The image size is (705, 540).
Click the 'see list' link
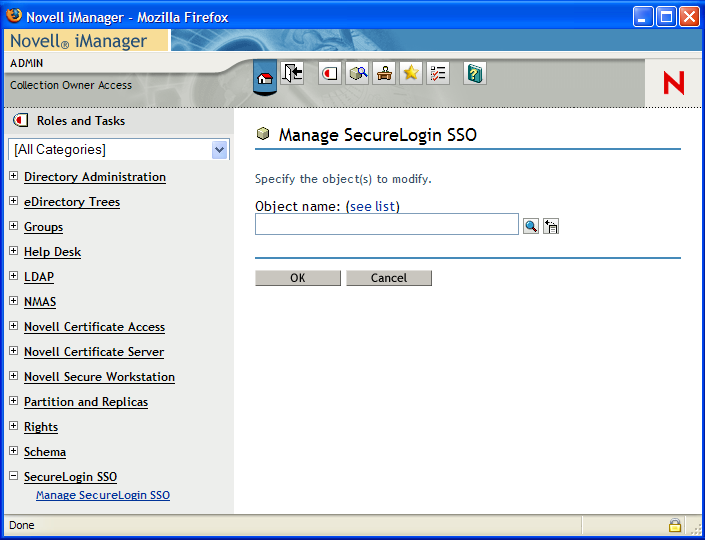[373, 206]
